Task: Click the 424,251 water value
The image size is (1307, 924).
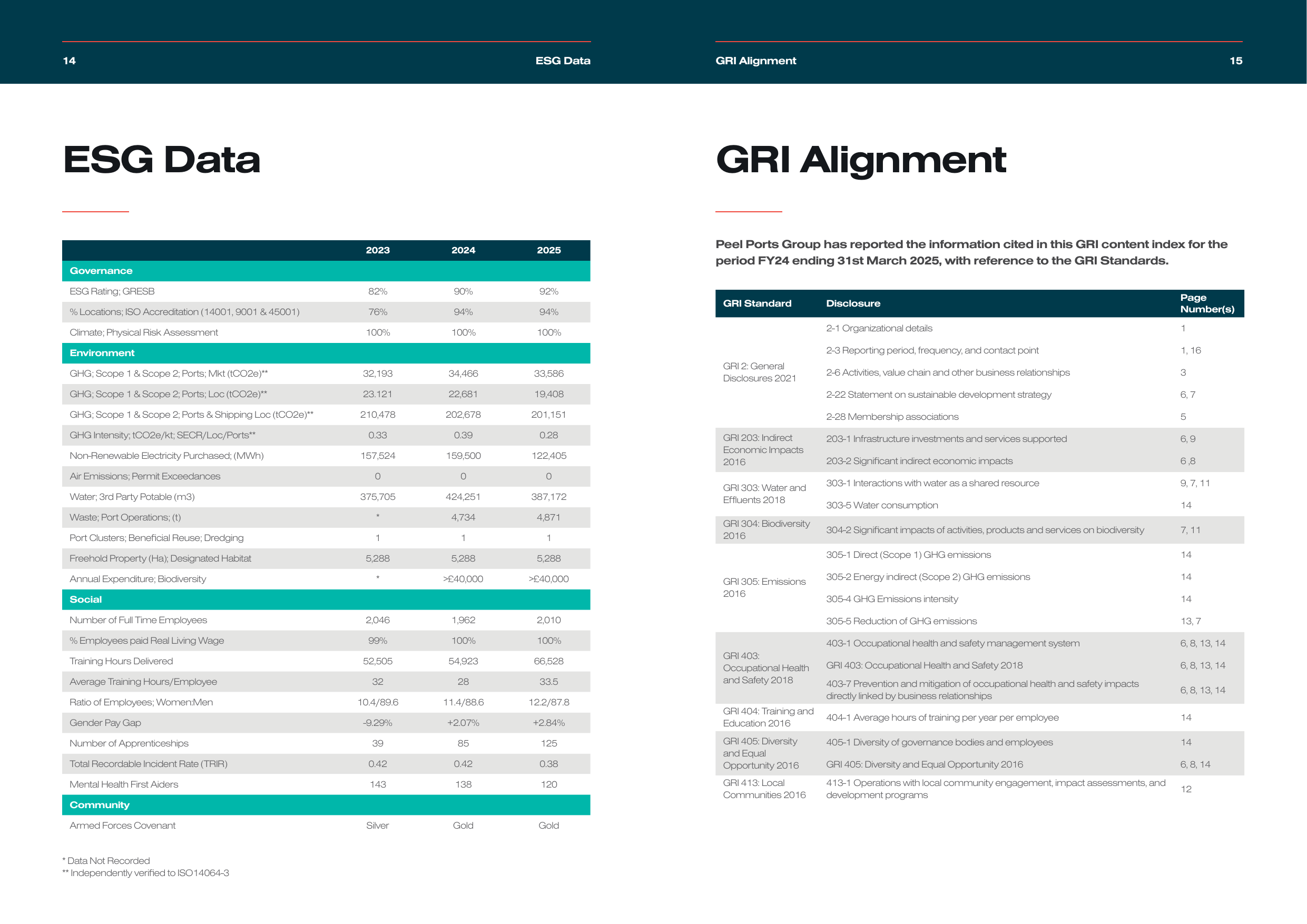Action: 464,496
